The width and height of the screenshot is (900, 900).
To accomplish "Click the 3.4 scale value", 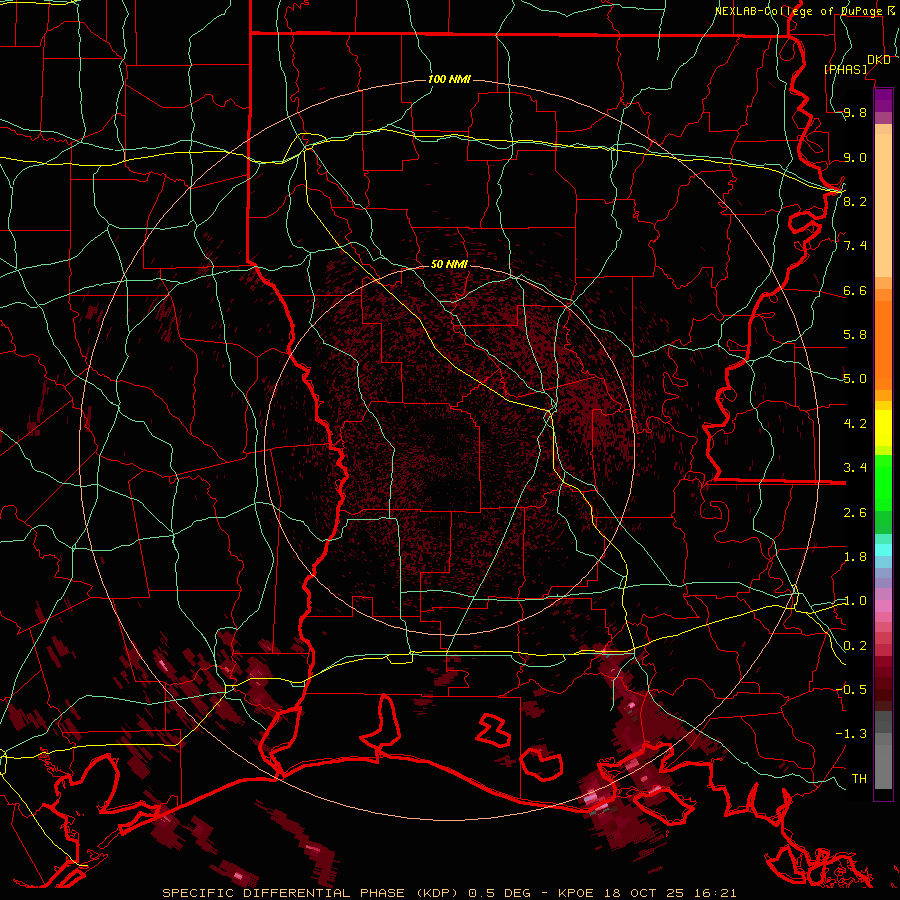I will pyautogui.click(x=855, y=468).
